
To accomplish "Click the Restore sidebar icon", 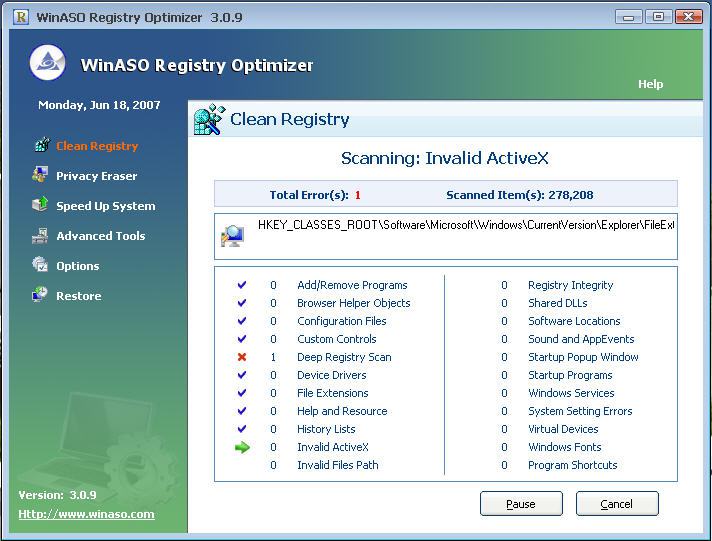I will coord(41,295).
